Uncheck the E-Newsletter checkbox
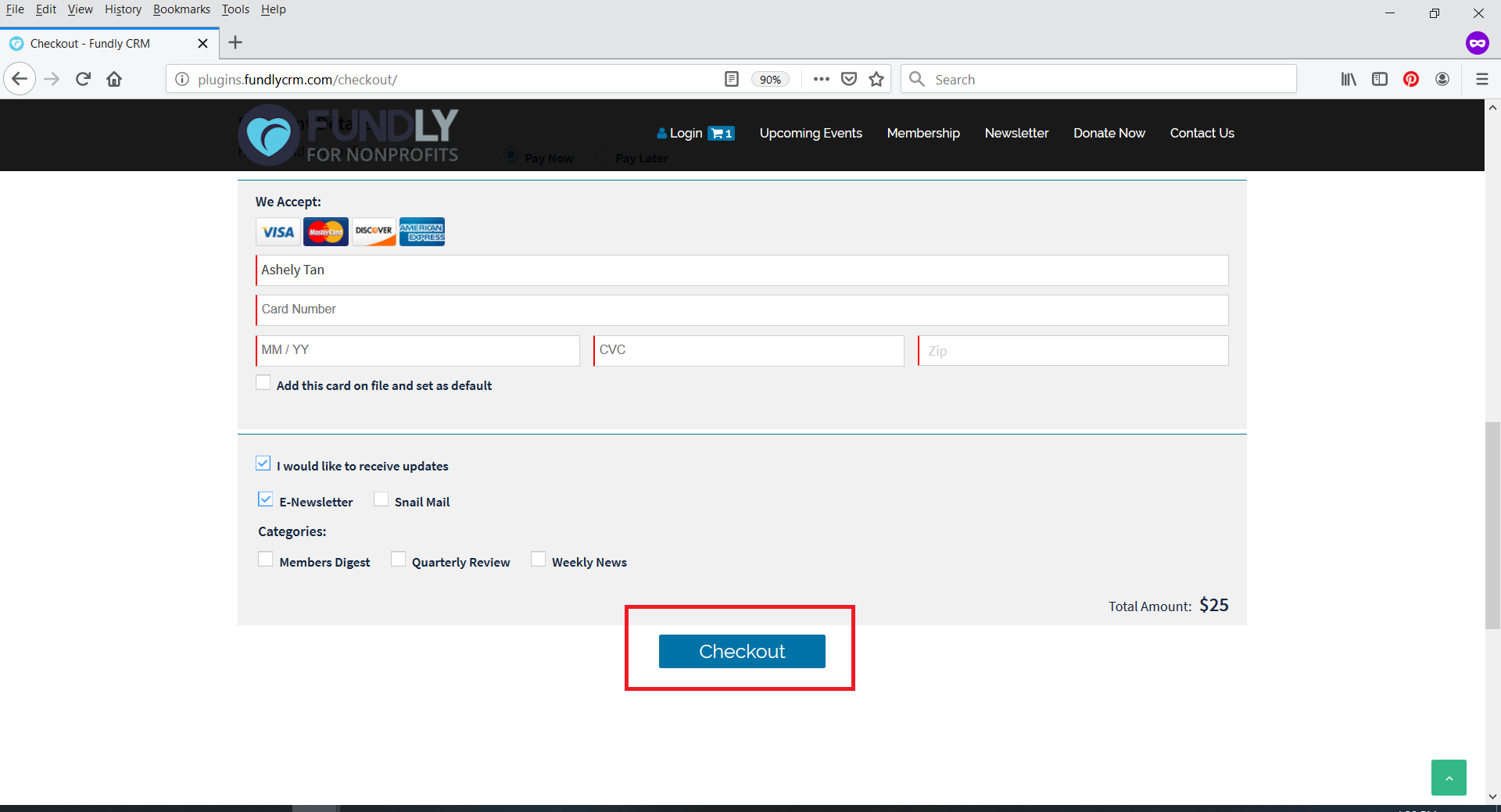 (x=266, y=499)
